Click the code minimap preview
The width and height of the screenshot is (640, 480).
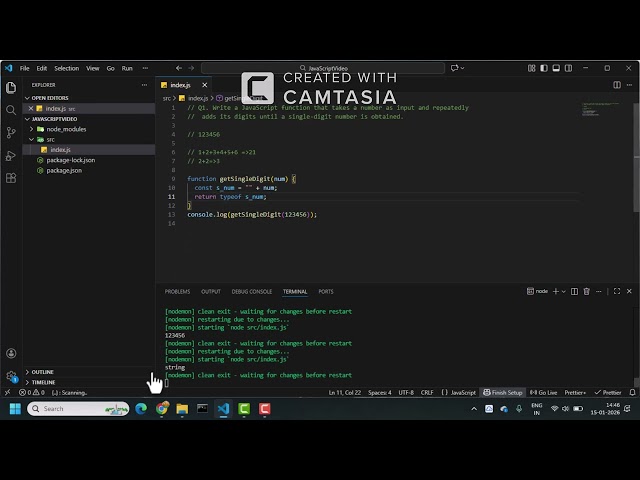[x=600, y=109]
